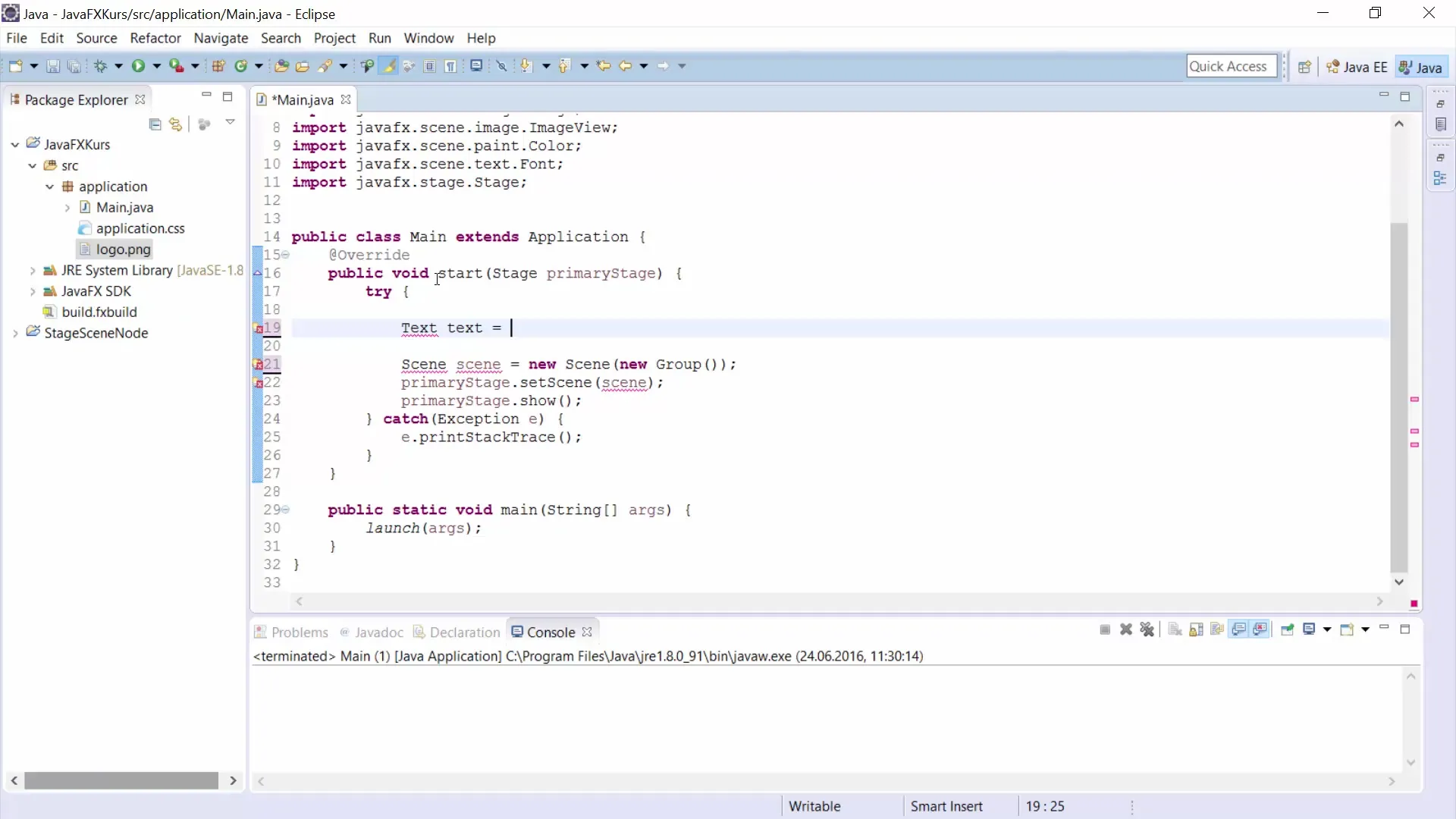Click the Pin Console icon
Screen dimensions: 1456x819
click(x=1288, y=629)
